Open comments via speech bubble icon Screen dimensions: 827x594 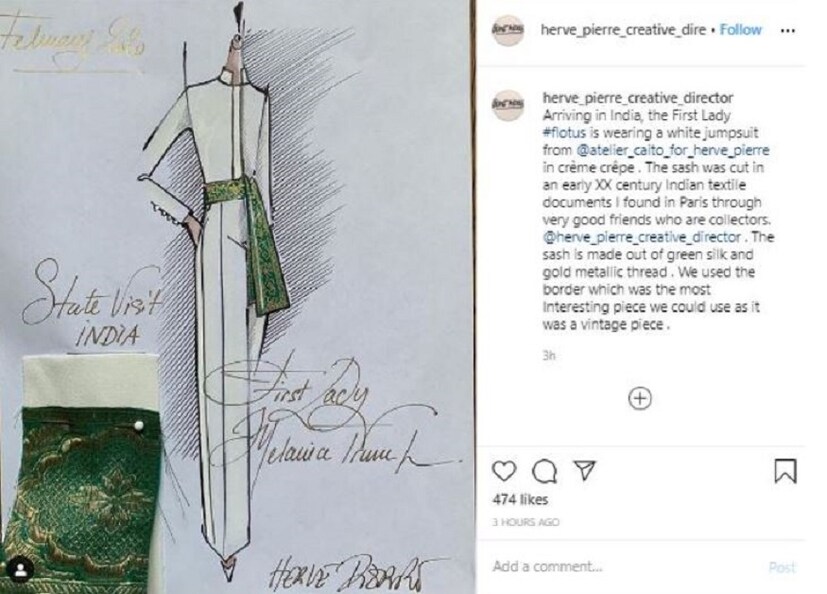(x=545, y=471)
